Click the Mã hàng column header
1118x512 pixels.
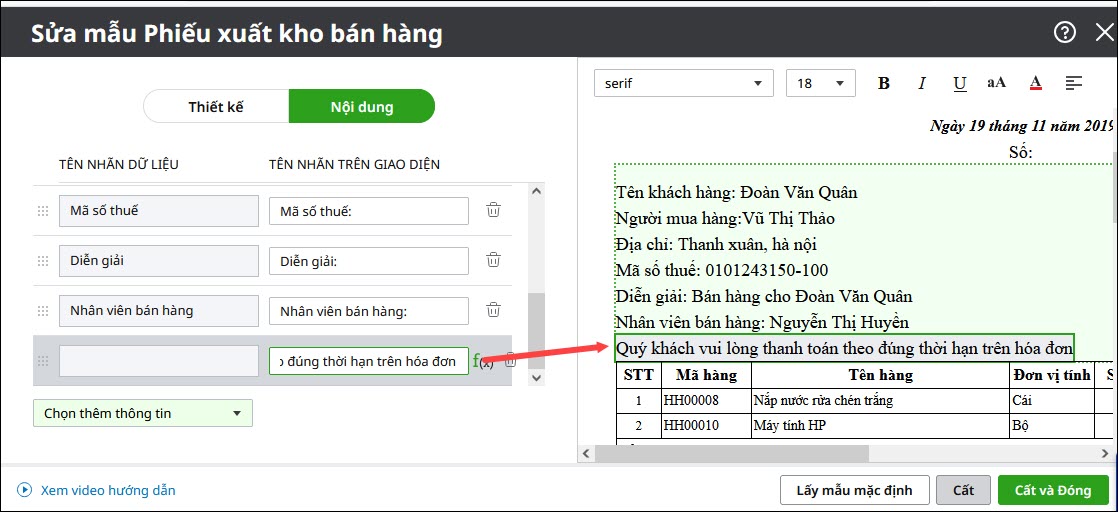click(705, 375)
